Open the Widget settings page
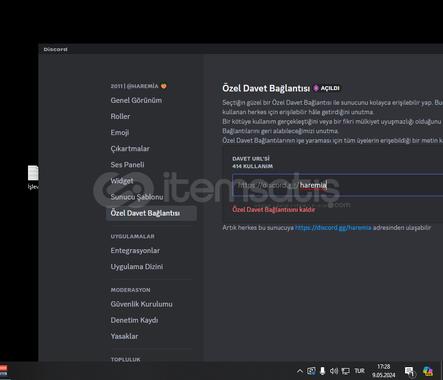This screenshot has height=380, width=443. [x=122, y=181]
